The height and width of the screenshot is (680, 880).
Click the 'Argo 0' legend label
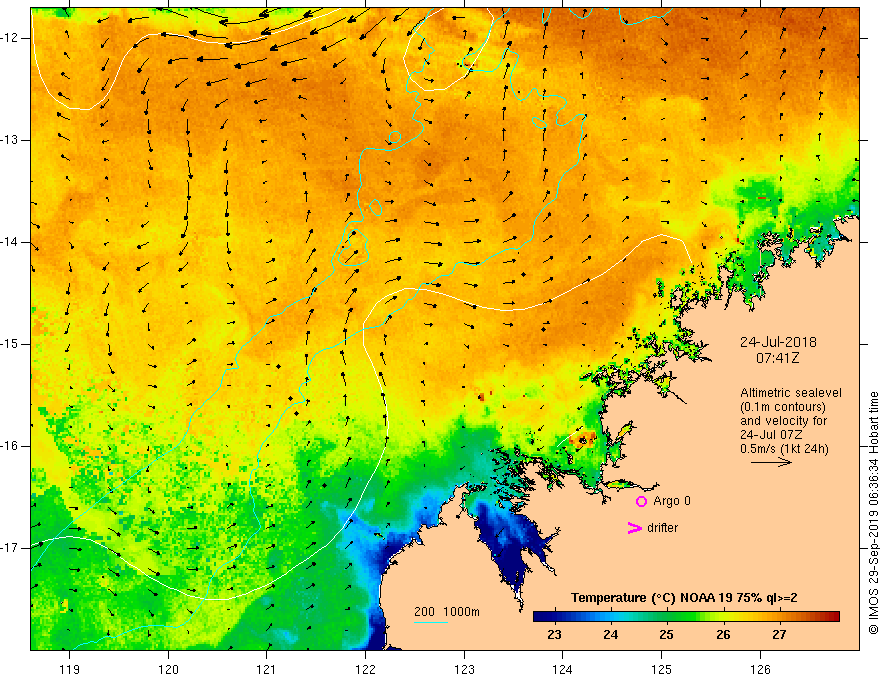tap(672, 501)
